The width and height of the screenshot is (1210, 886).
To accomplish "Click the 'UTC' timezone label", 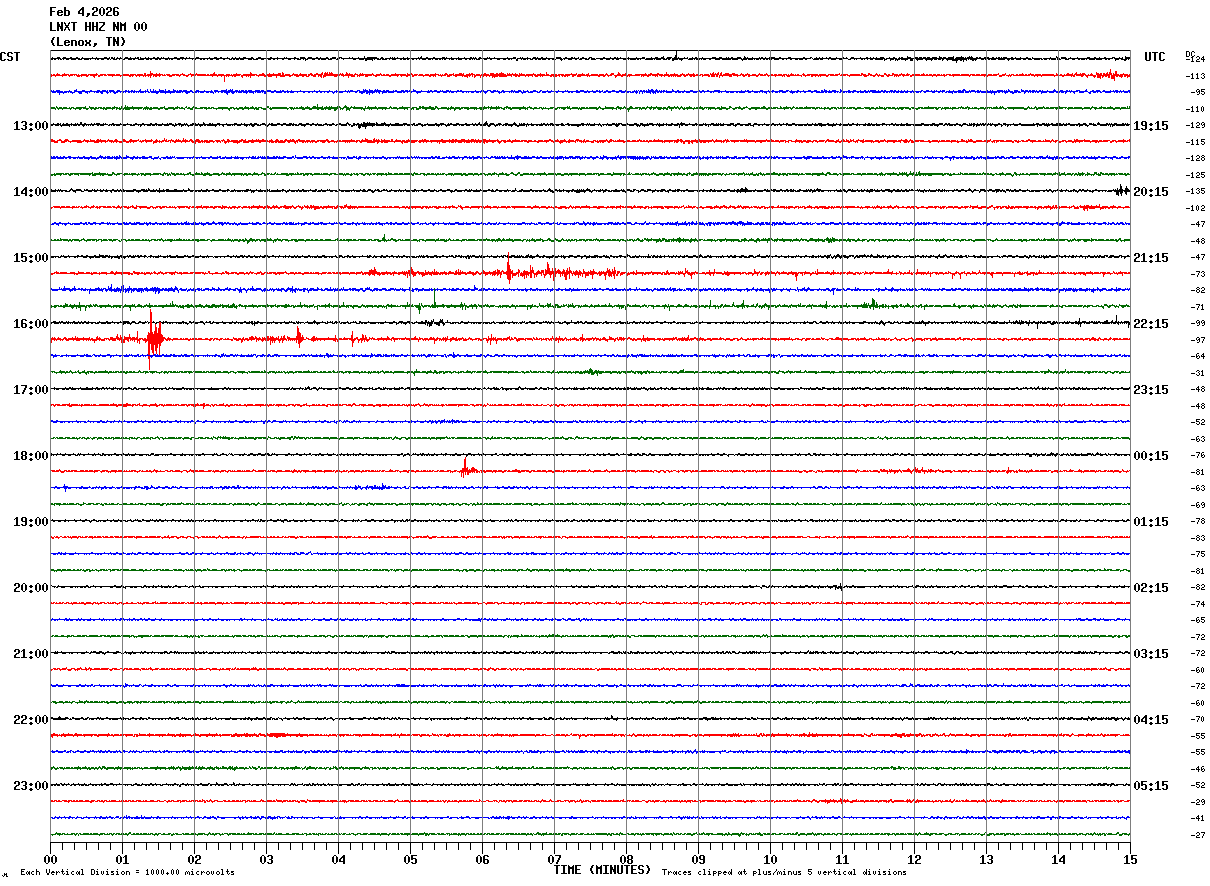I will click(1155, 57).
